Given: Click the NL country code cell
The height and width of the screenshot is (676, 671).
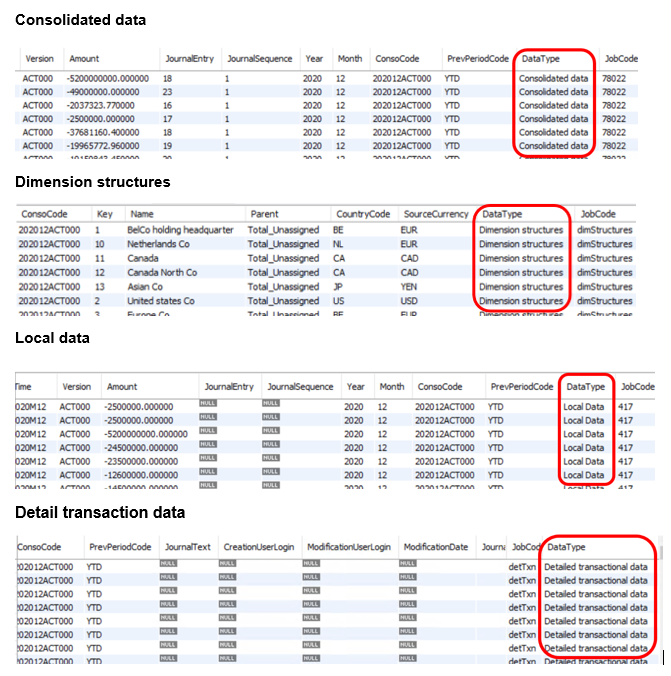Looking at the screenshot, I should pyautogui.click(x=338, y=244).
